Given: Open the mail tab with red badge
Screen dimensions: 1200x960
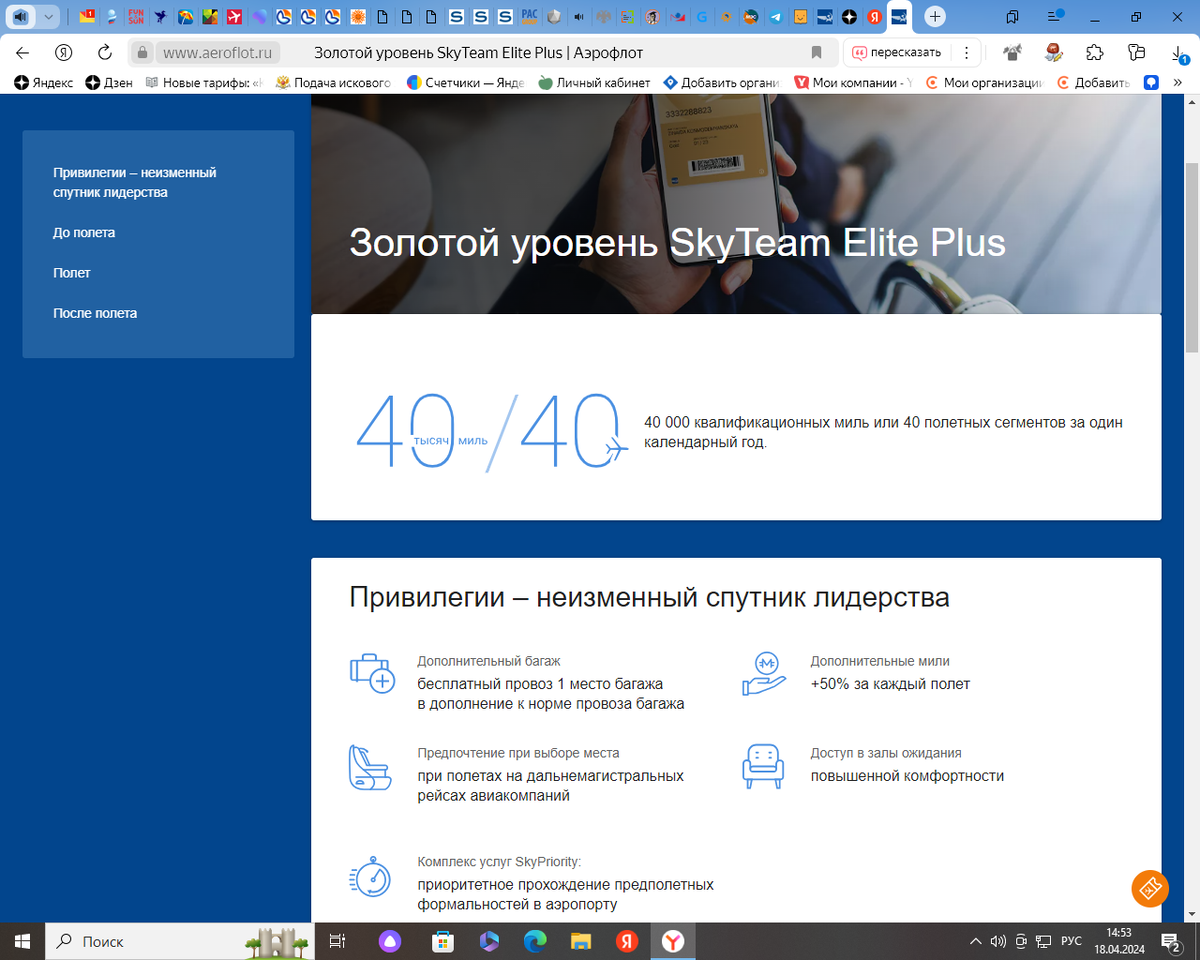Looking at the screenshot, I should tap(87, 17).
